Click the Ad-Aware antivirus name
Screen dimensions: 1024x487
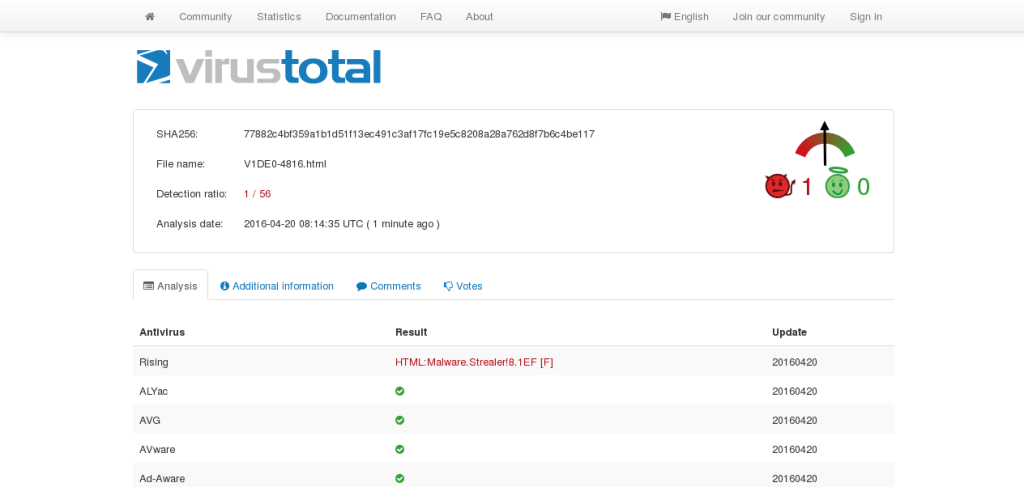point(162,479)
